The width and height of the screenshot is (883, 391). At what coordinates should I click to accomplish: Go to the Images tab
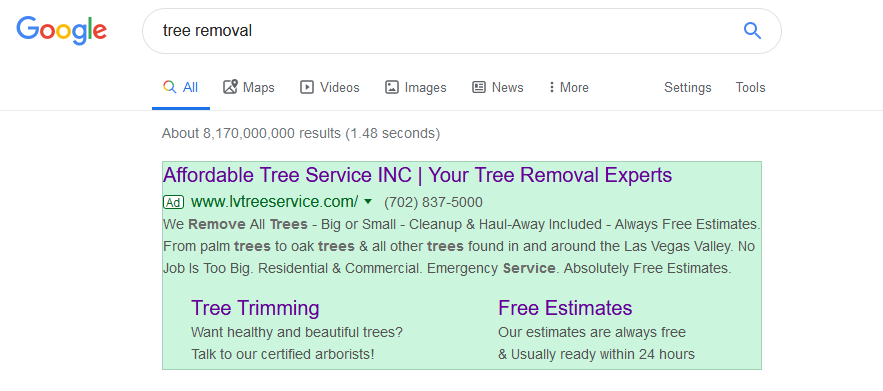click(x=416, y=87)
